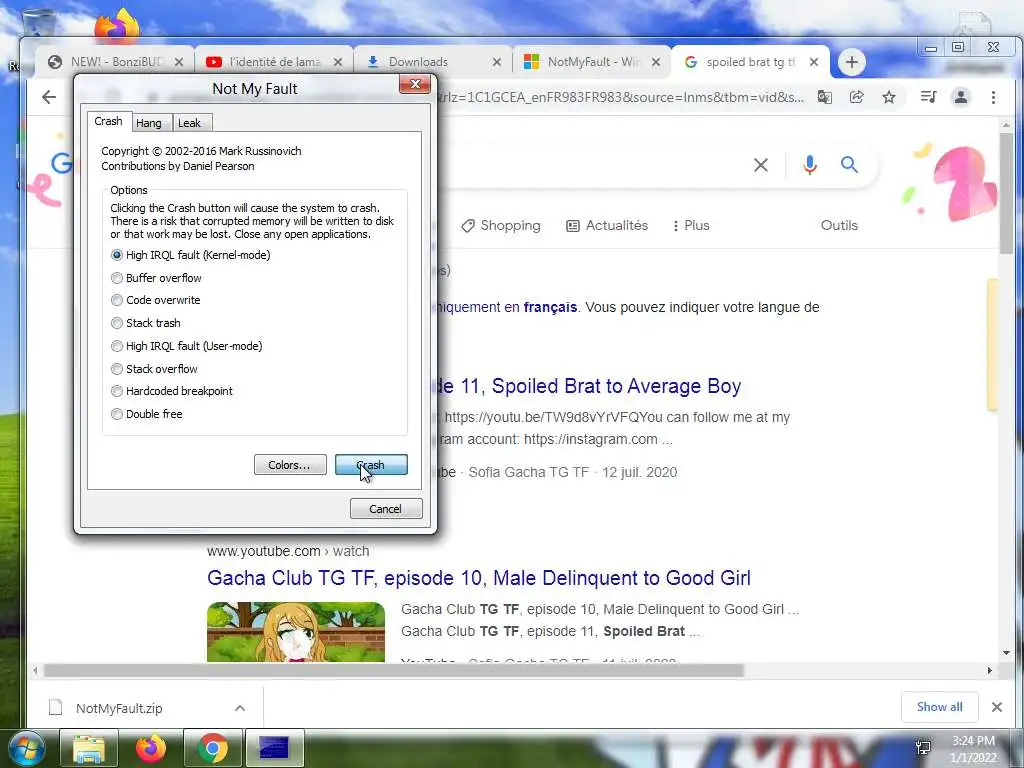Click the français language link
Viewport: 1024px width, 768px height.
pyautogui.click(x=550, y=307)
